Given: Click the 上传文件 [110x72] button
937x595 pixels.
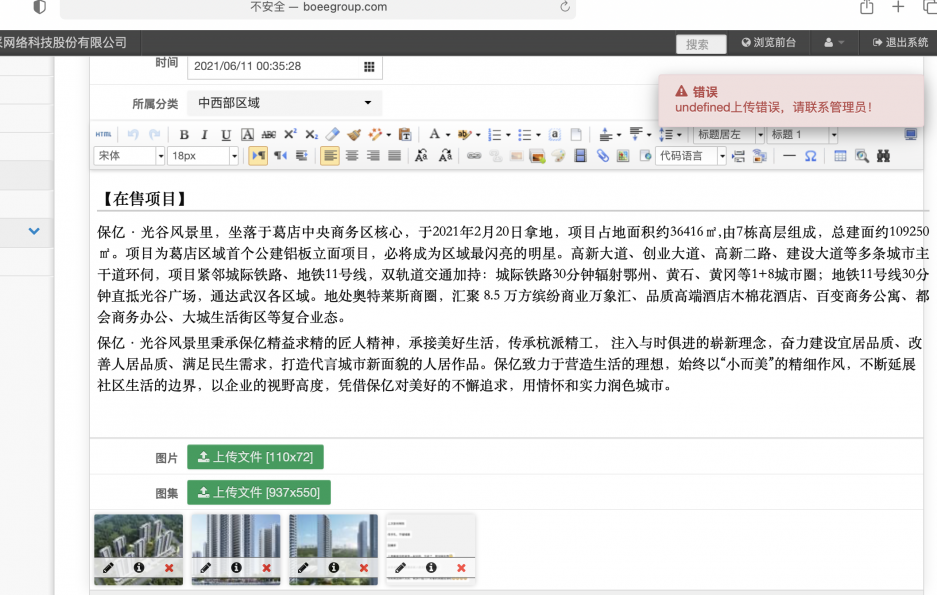Looking at the screenshot, I should coord(255,457).
